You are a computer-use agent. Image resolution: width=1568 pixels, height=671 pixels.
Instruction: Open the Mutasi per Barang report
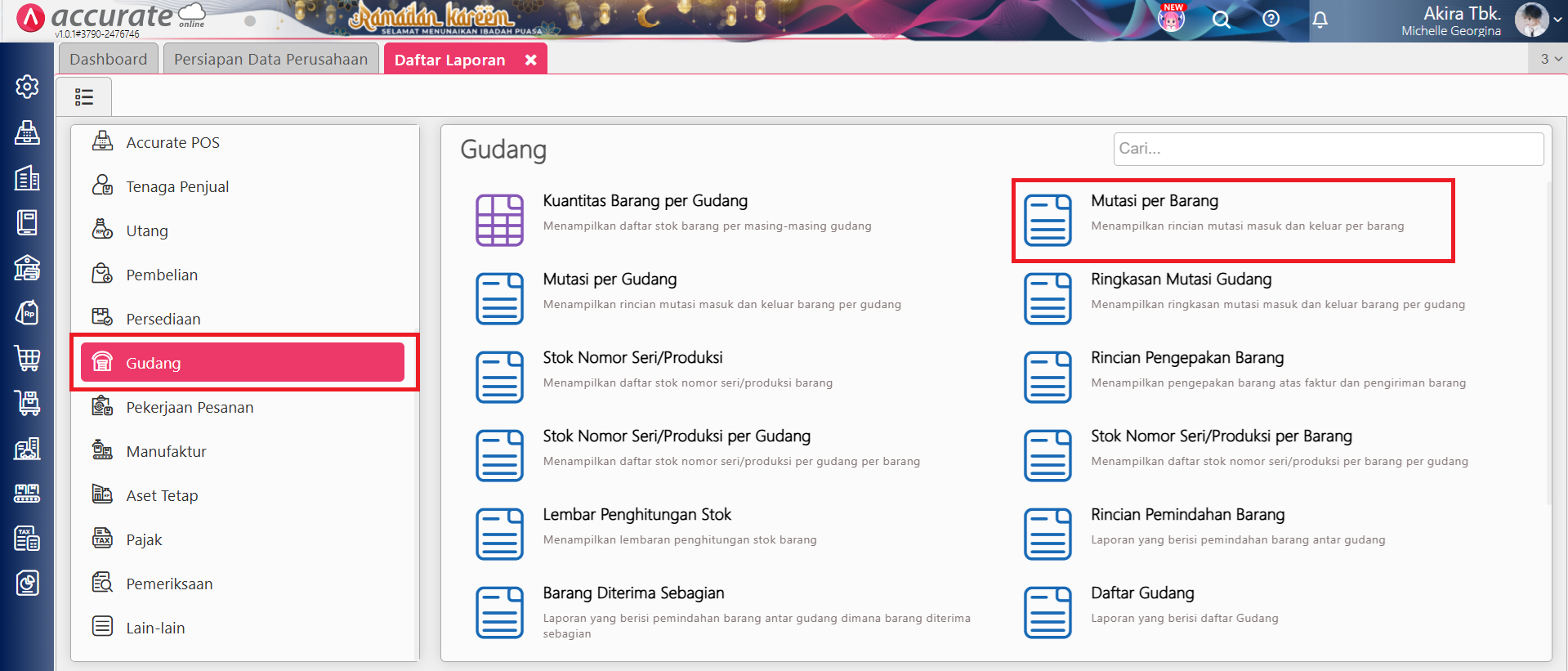pos(1154,201)
